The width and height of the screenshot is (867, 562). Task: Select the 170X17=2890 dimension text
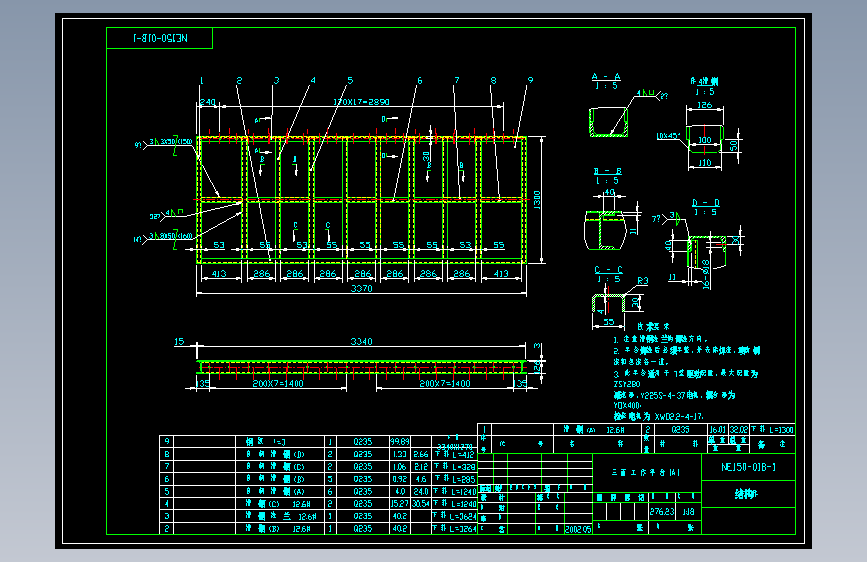coord(361,102)
